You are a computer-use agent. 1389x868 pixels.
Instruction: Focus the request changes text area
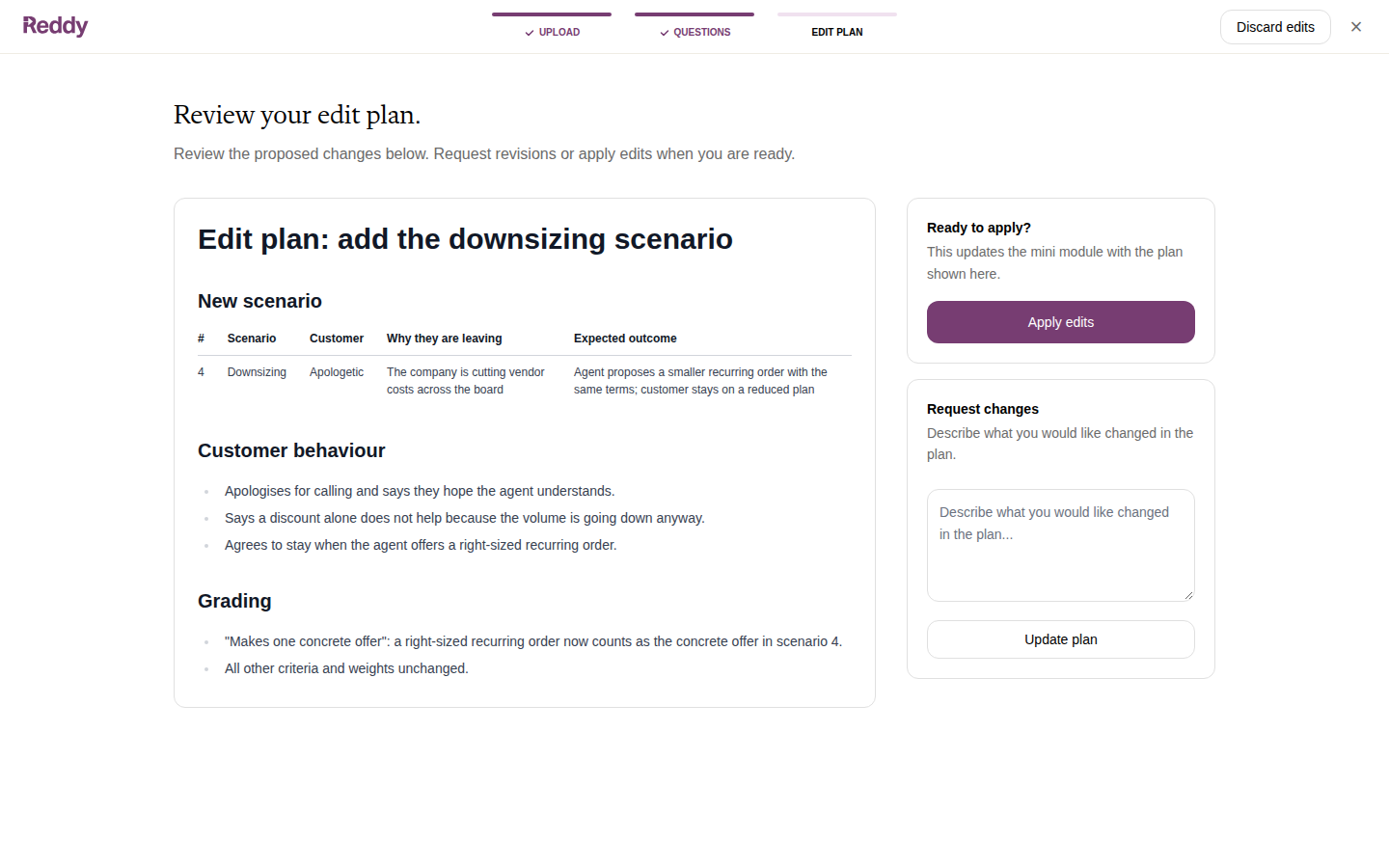point(1061,545)
